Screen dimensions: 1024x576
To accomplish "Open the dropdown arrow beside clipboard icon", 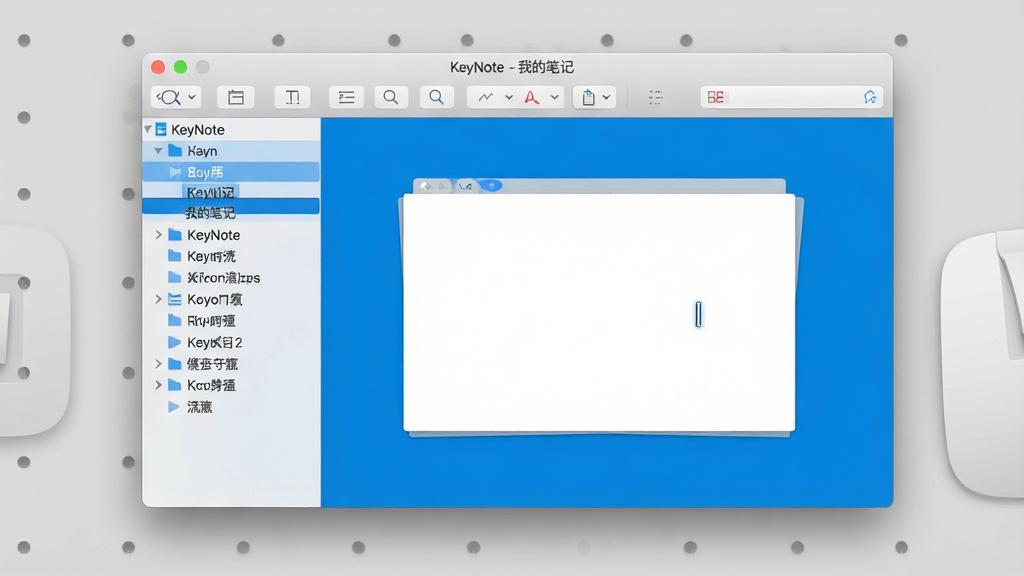I will point(606,97).
